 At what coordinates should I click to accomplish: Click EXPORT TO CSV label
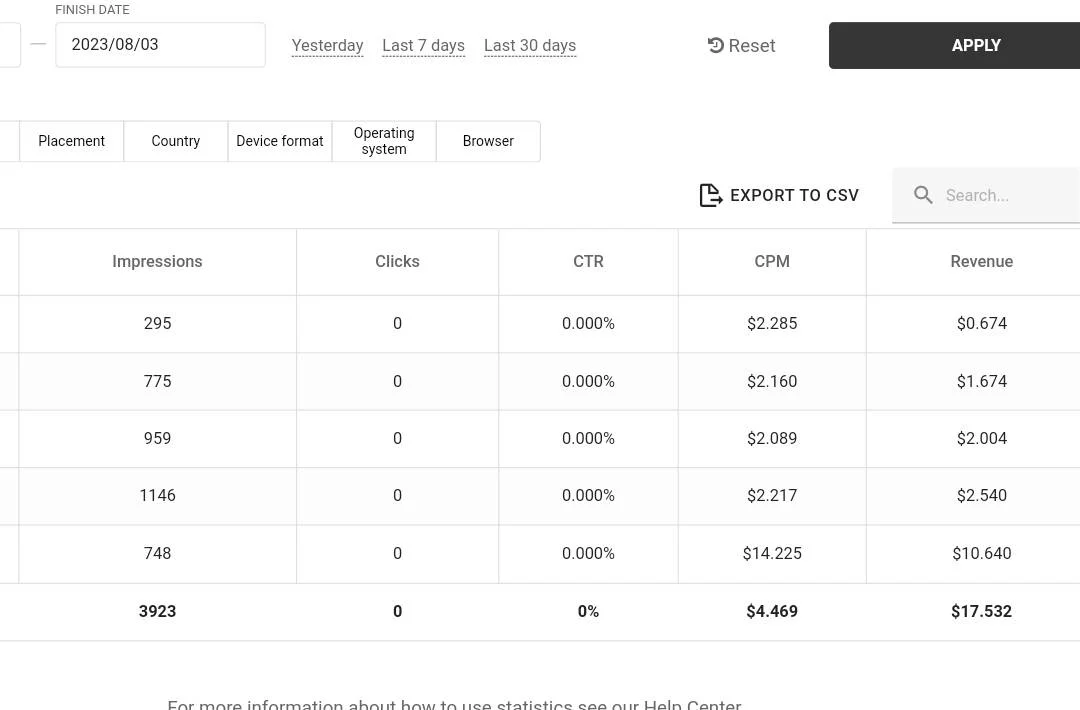coord(794,196)
